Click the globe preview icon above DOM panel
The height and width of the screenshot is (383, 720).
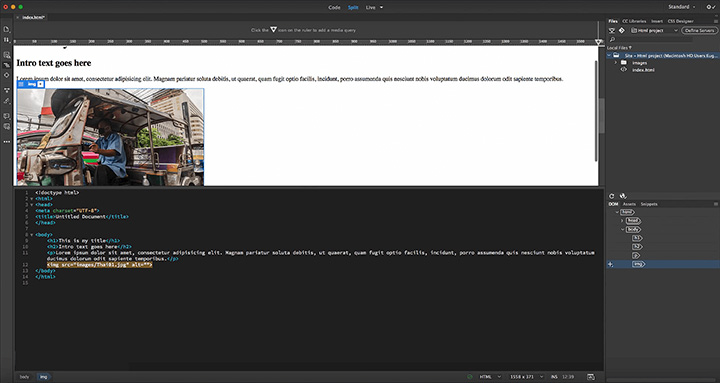(623, 196)
